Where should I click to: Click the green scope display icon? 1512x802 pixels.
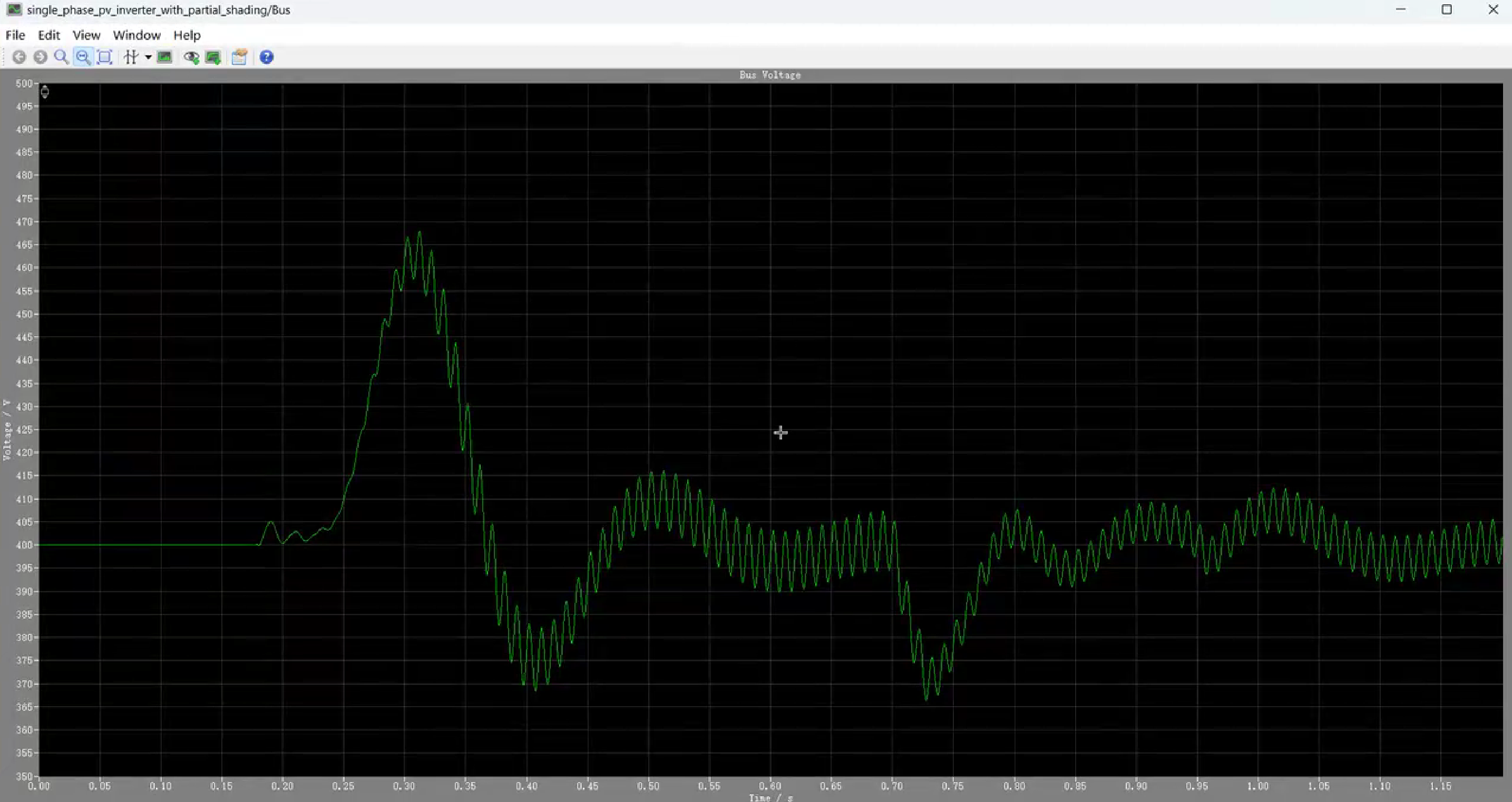(x=164, y=57)
